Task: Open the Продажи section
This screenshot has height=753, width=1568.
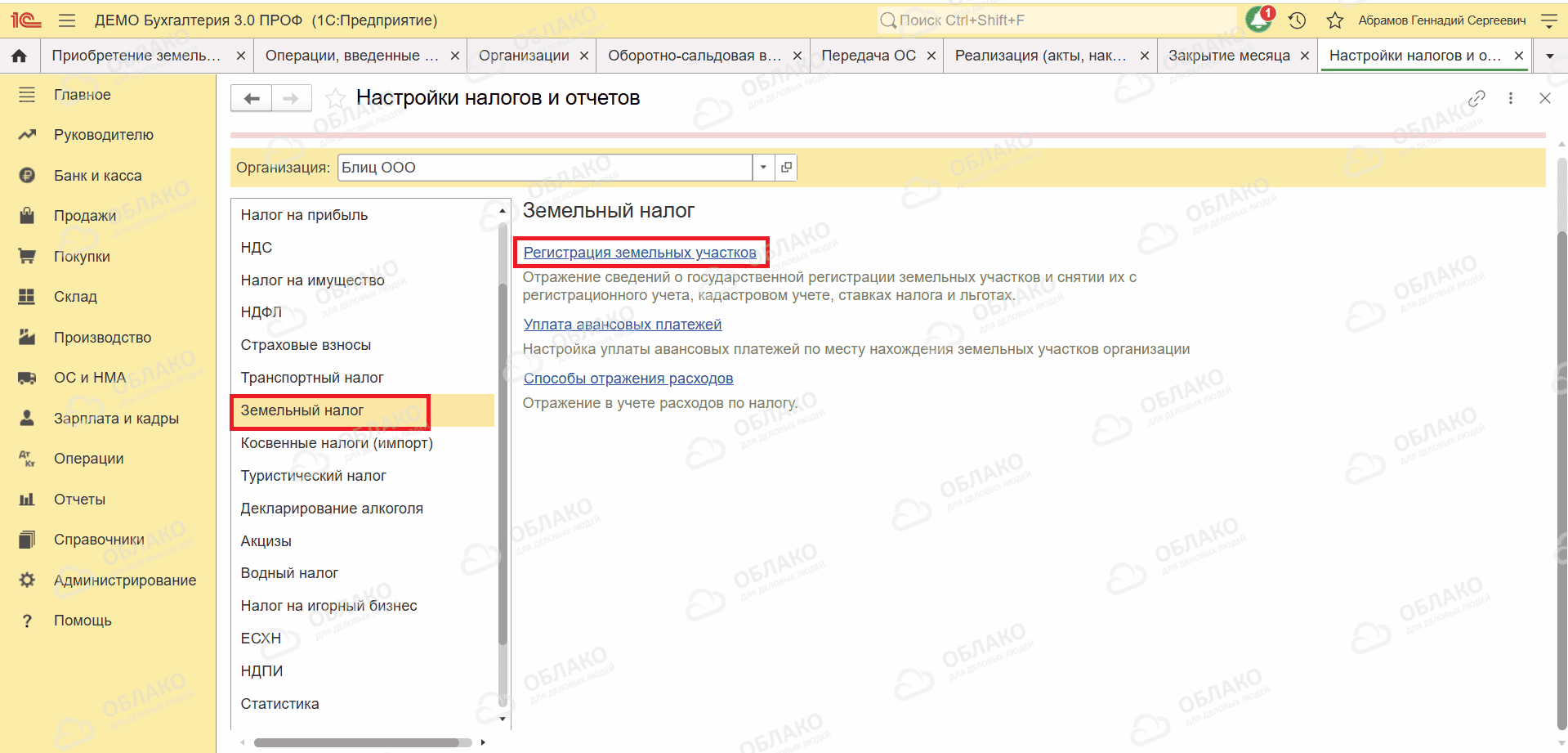Action: tap(85, 216)
